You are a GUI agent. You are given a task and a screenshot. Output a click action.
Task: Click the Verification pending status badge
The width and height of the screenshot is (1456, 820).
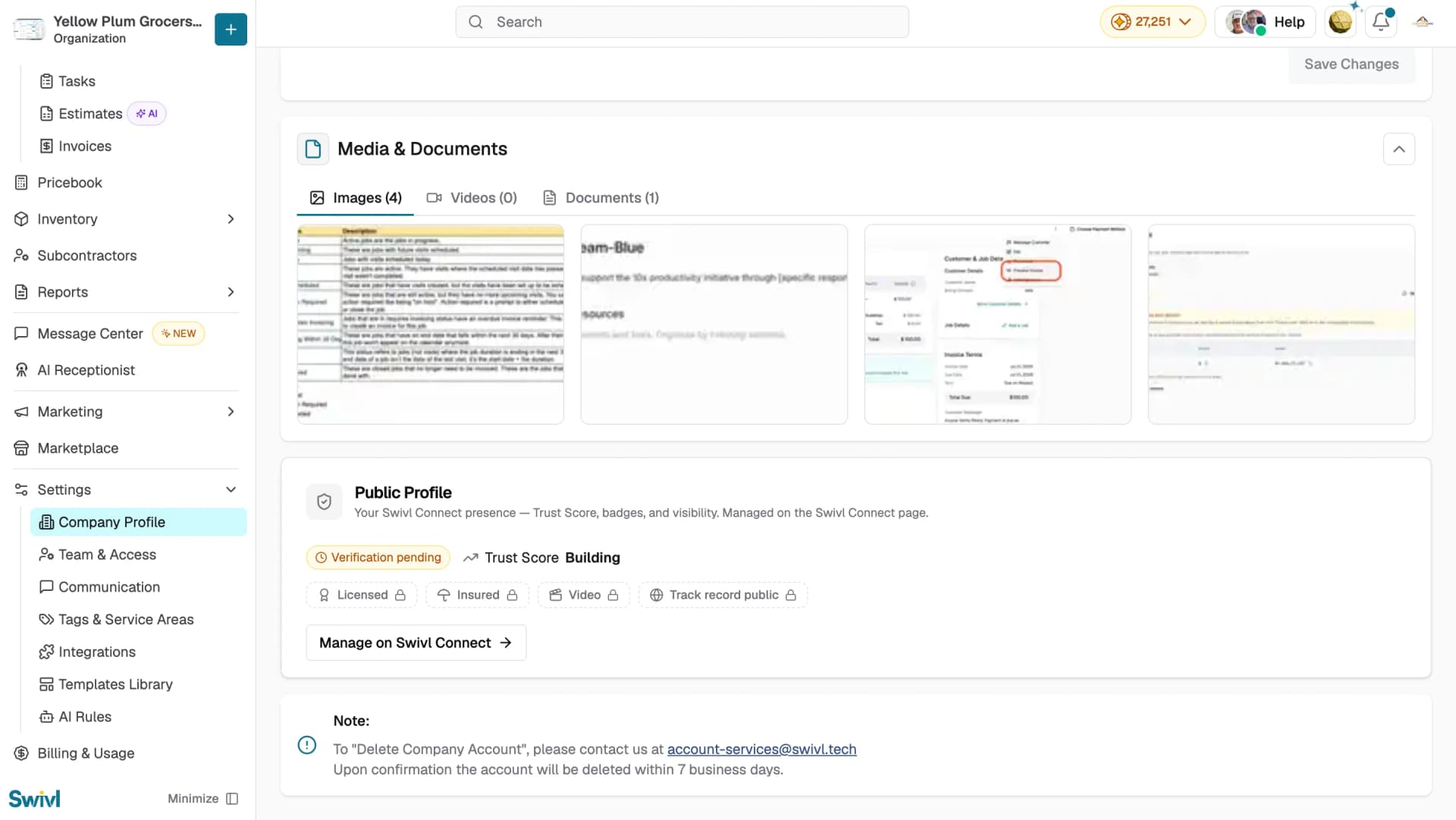click(x=378, y=558)
